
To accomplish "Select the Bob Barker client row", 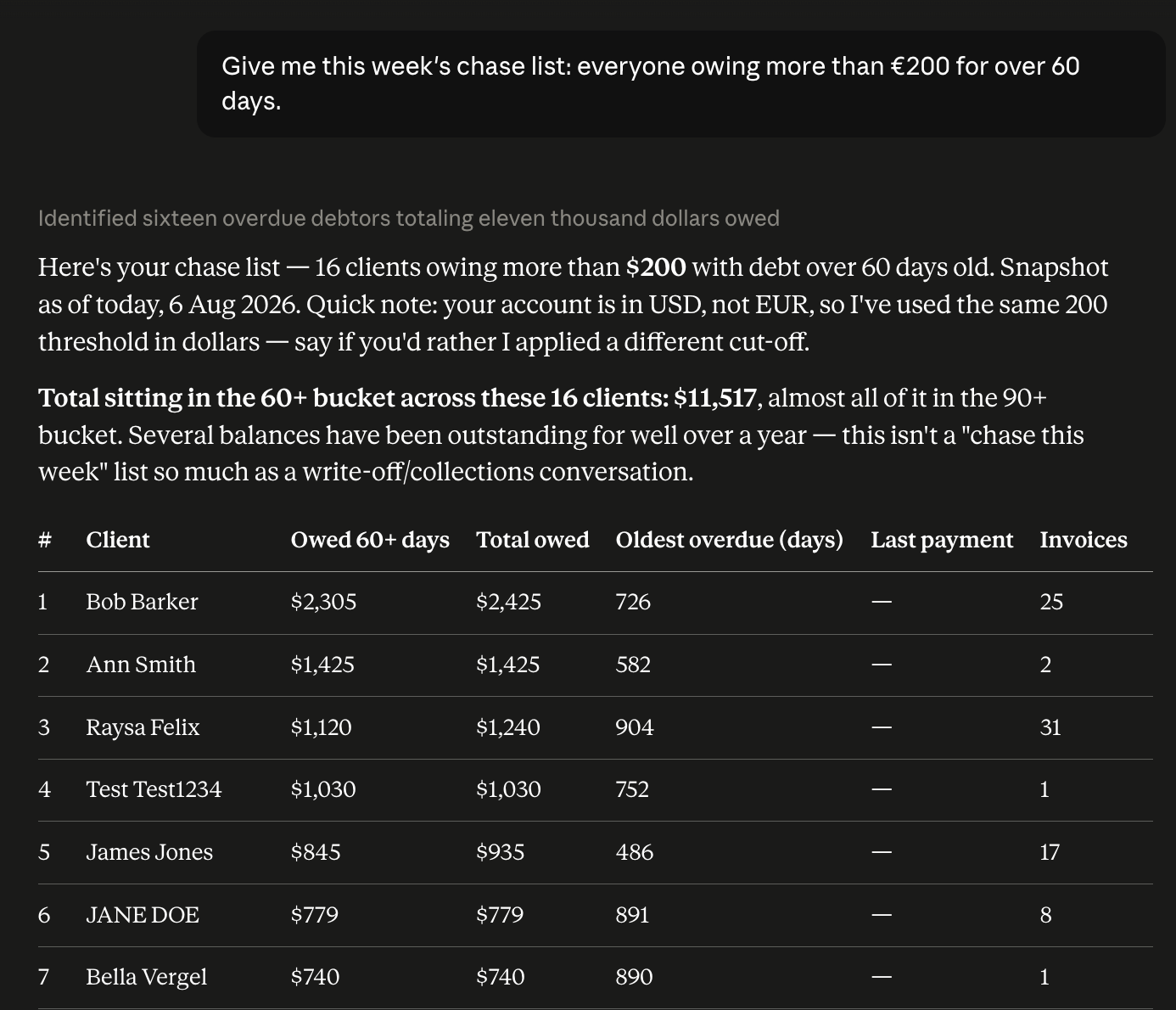I will tap(596, 603).
